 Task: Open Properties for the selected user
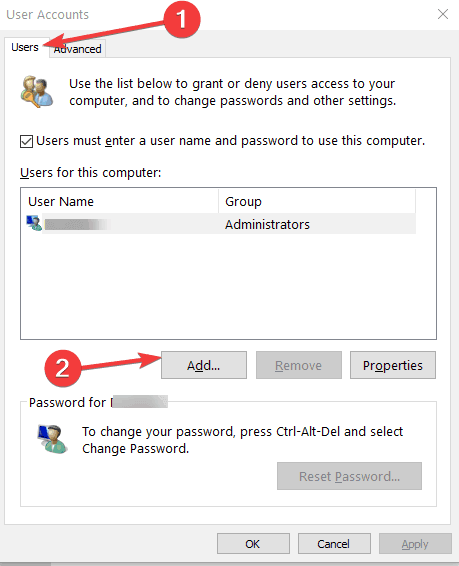click(x=393, y=365)
